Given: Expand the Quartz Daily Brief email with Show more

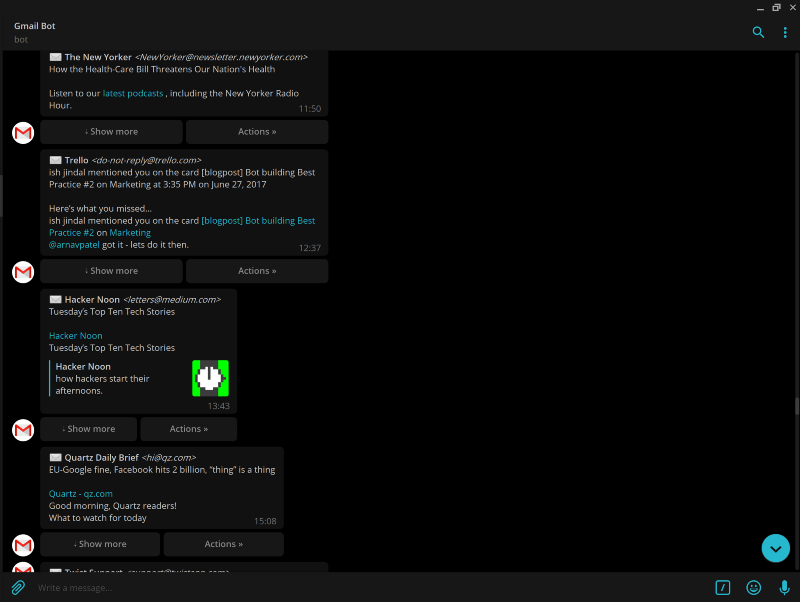Looking at the screenshot, I should pos(100,544).
